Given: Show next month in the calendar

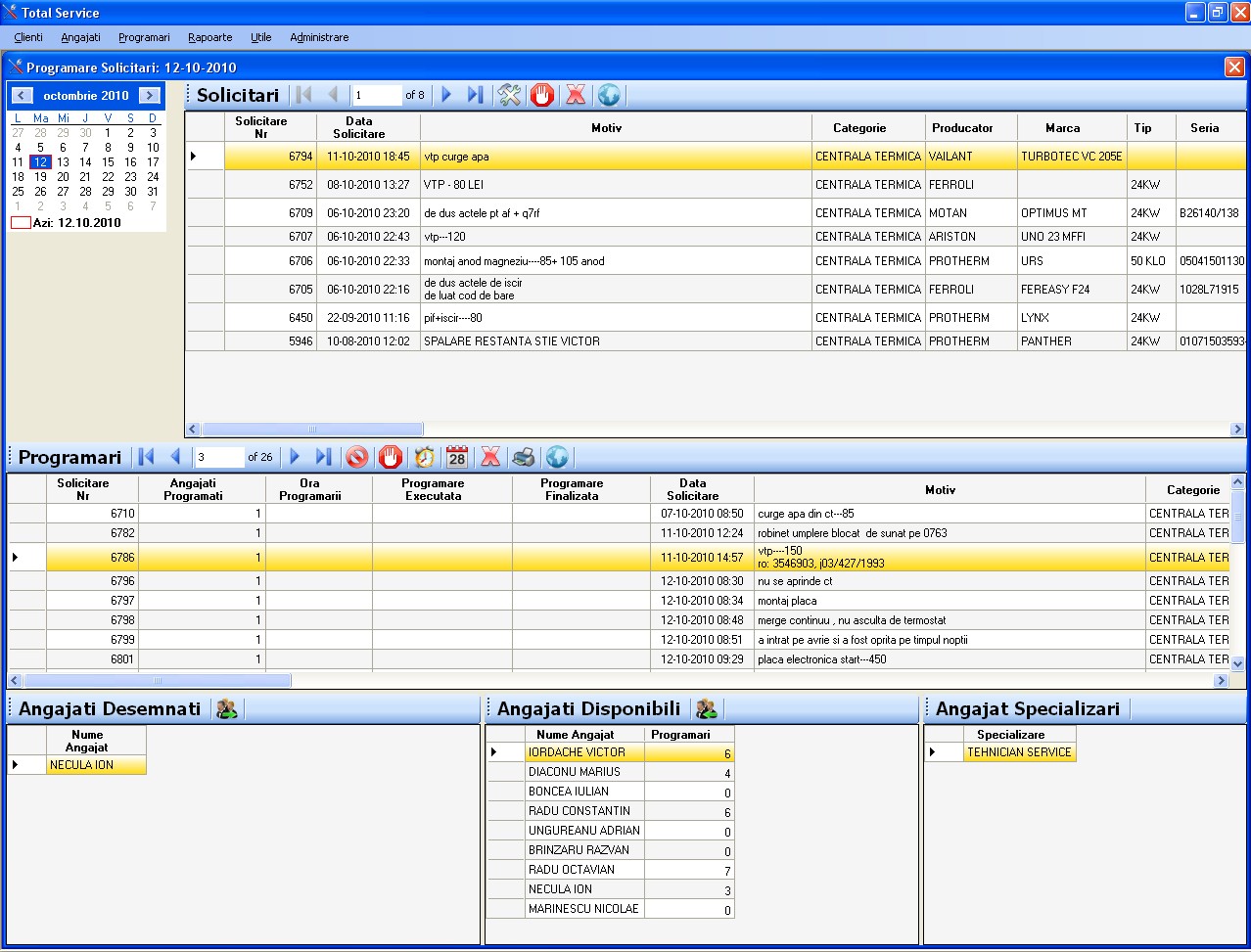Looking at the screenshot, I should pyautogui.click(x=150, y=95).
